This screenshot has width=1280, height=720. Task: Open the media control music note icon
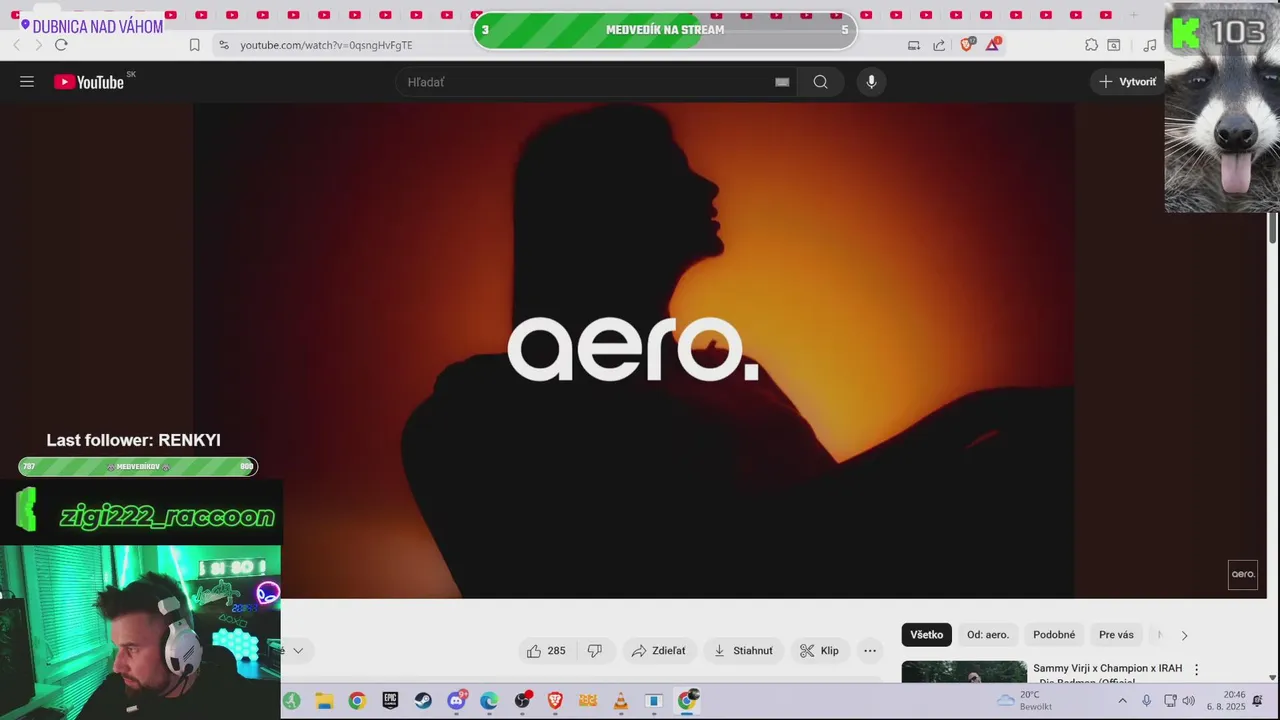(x=1150, y=45)
